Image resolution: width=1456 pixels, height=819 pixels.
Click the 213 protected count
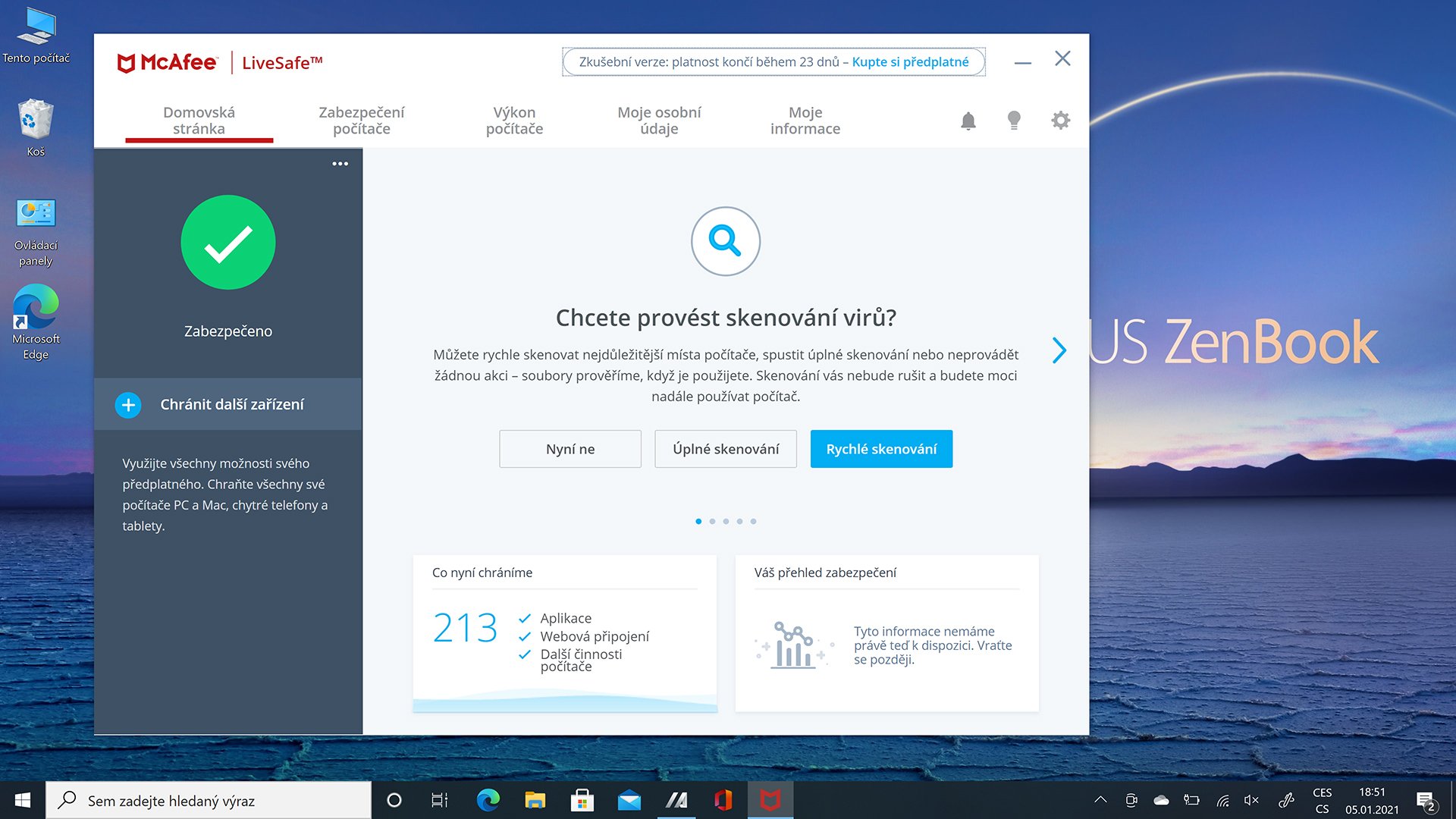[x=465, y=628]
